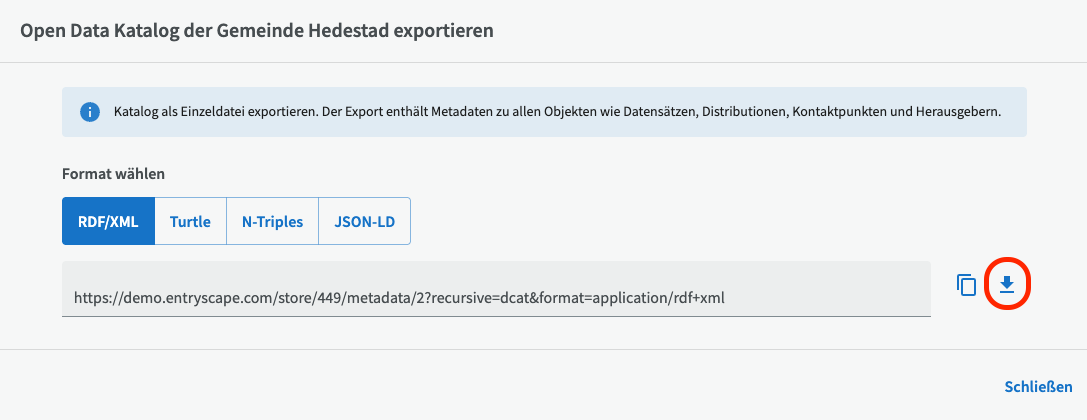This screenshot has height=420, width=1087.
Task: Copy the export URL to clipboard
Action: point(966,285)
